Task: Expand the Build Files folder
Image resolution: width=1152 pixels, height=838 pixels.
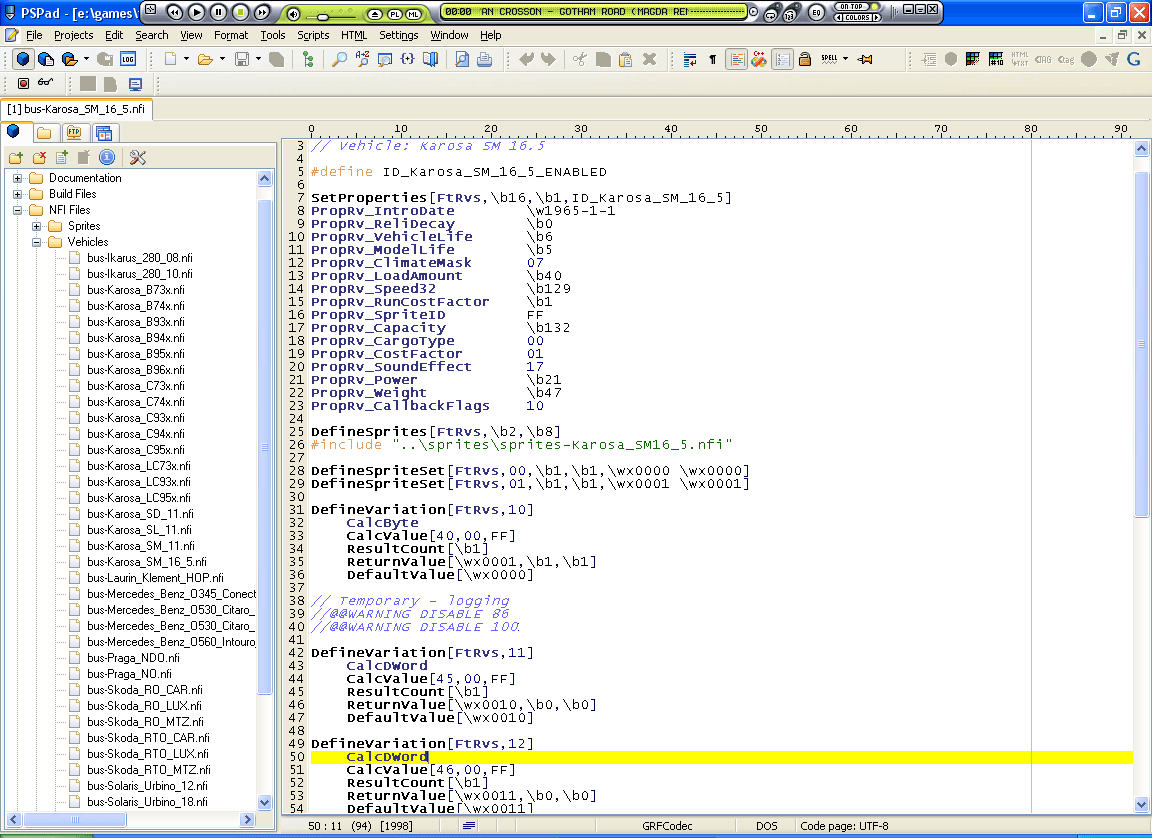Action: click(x=18, y=194)
